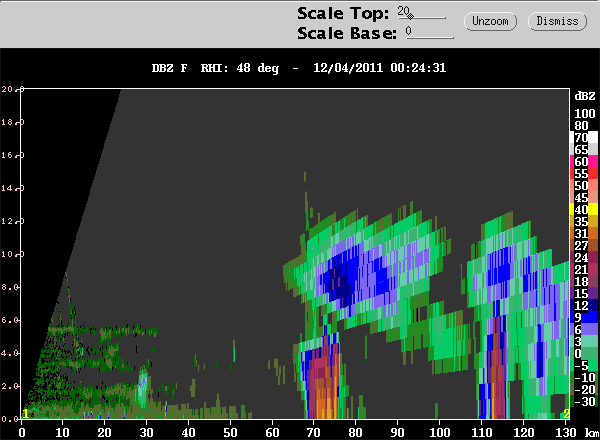Select the Scale Base value 0
This screenshot has height=440, width=600.
(x=409, y=31)
